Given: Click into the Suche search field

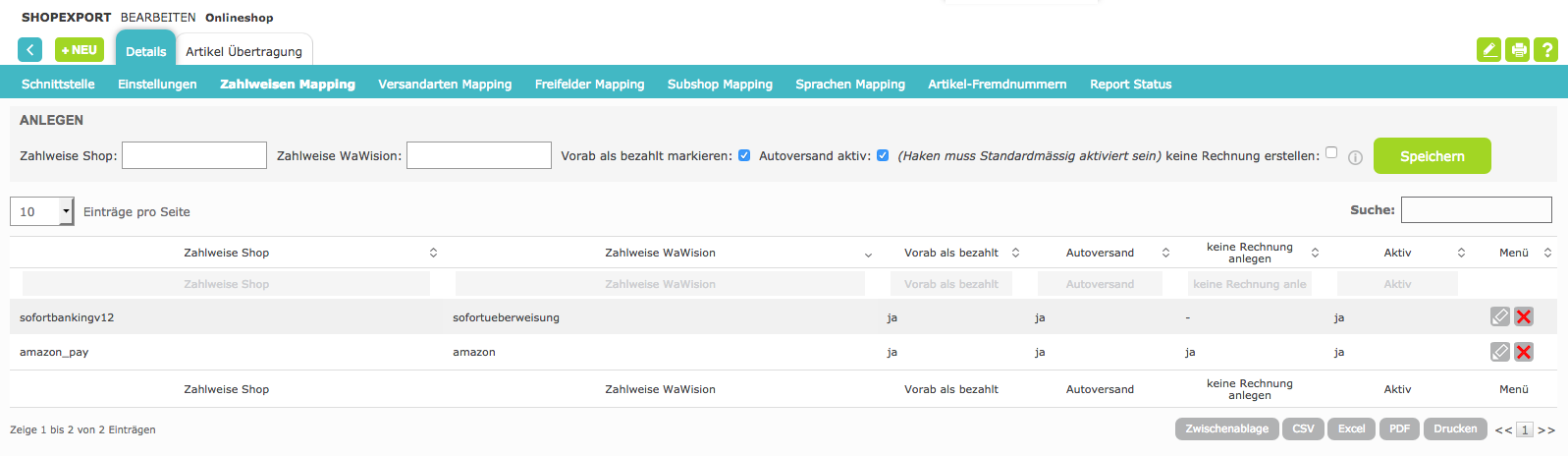Looking at the screenshot, I should pyautogui.click(x=1476, y=209).
